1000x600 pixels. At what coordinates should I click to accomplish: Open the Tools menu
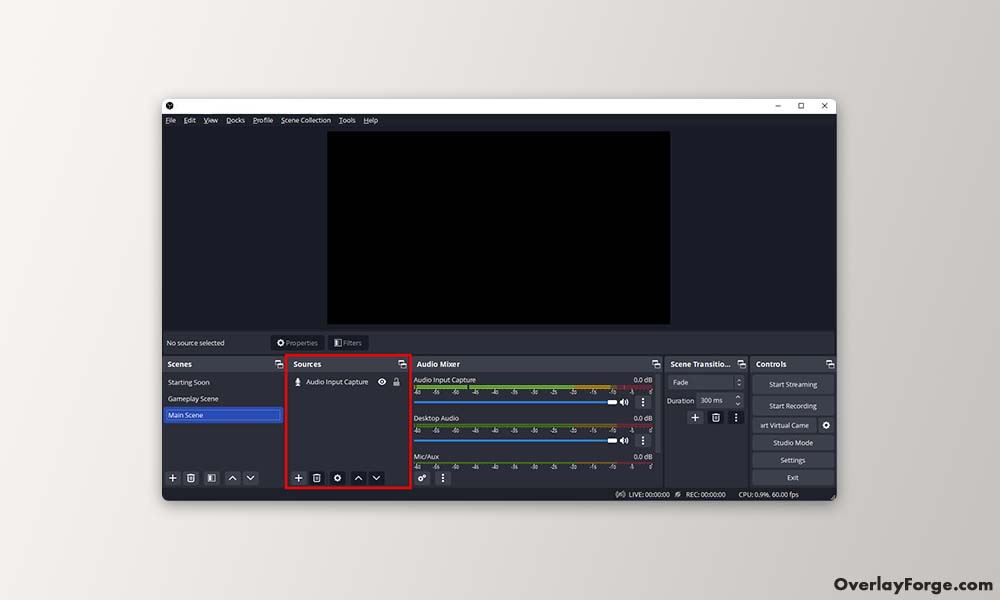coord(347,120)
